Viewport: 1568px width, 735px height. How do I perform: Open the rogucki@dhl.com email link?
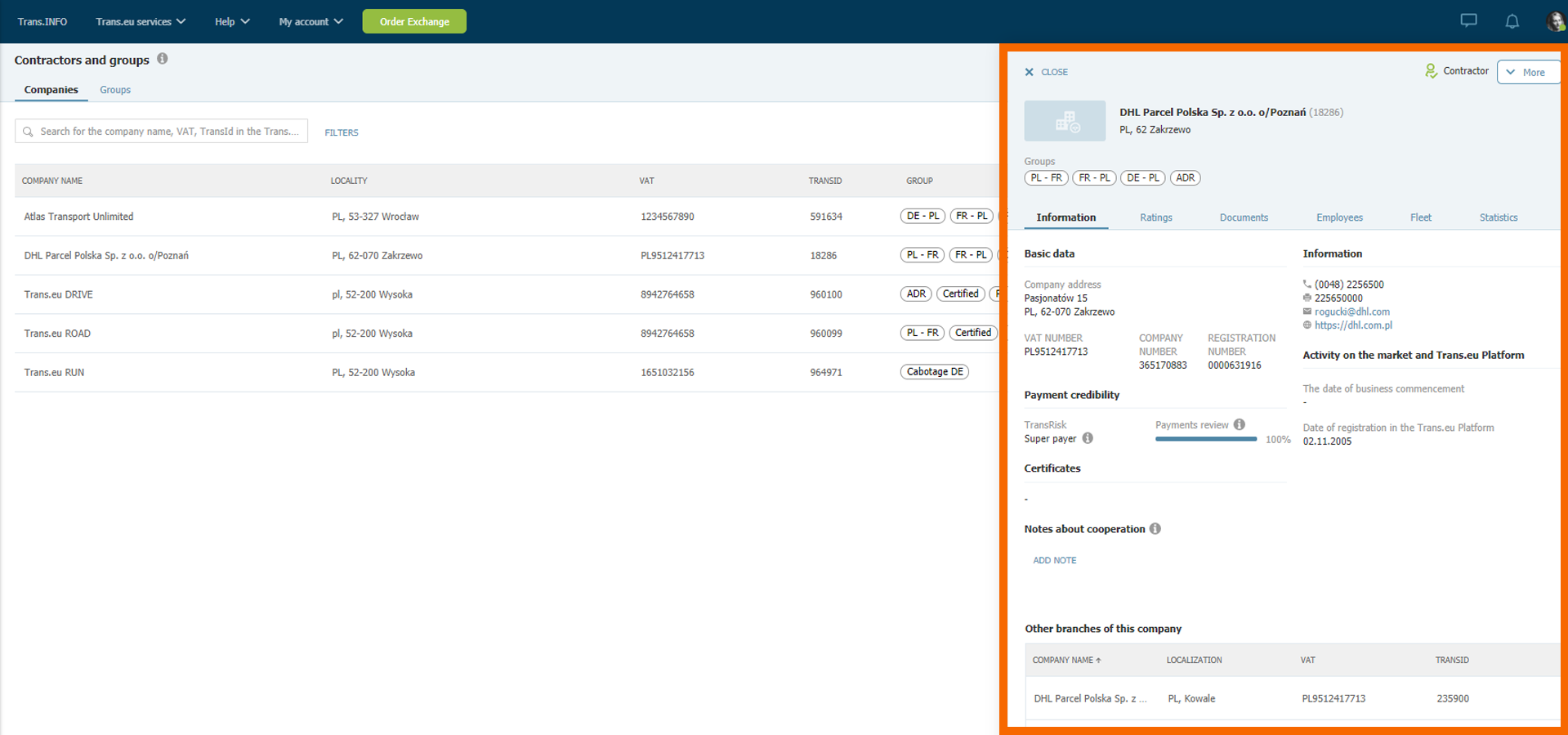click(x=1351, y=311)
